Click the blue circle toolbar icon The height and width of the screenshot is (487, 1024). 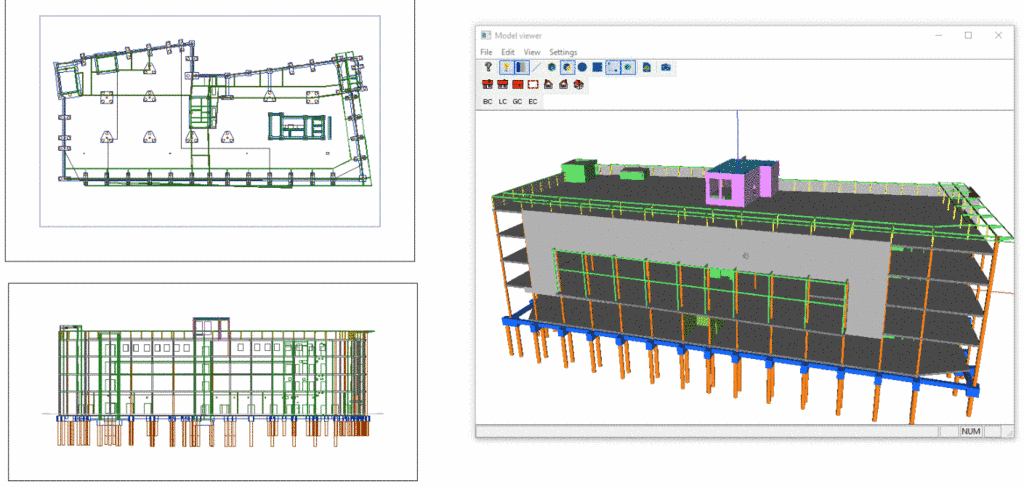pyautogui.click(x=582, y=67)
